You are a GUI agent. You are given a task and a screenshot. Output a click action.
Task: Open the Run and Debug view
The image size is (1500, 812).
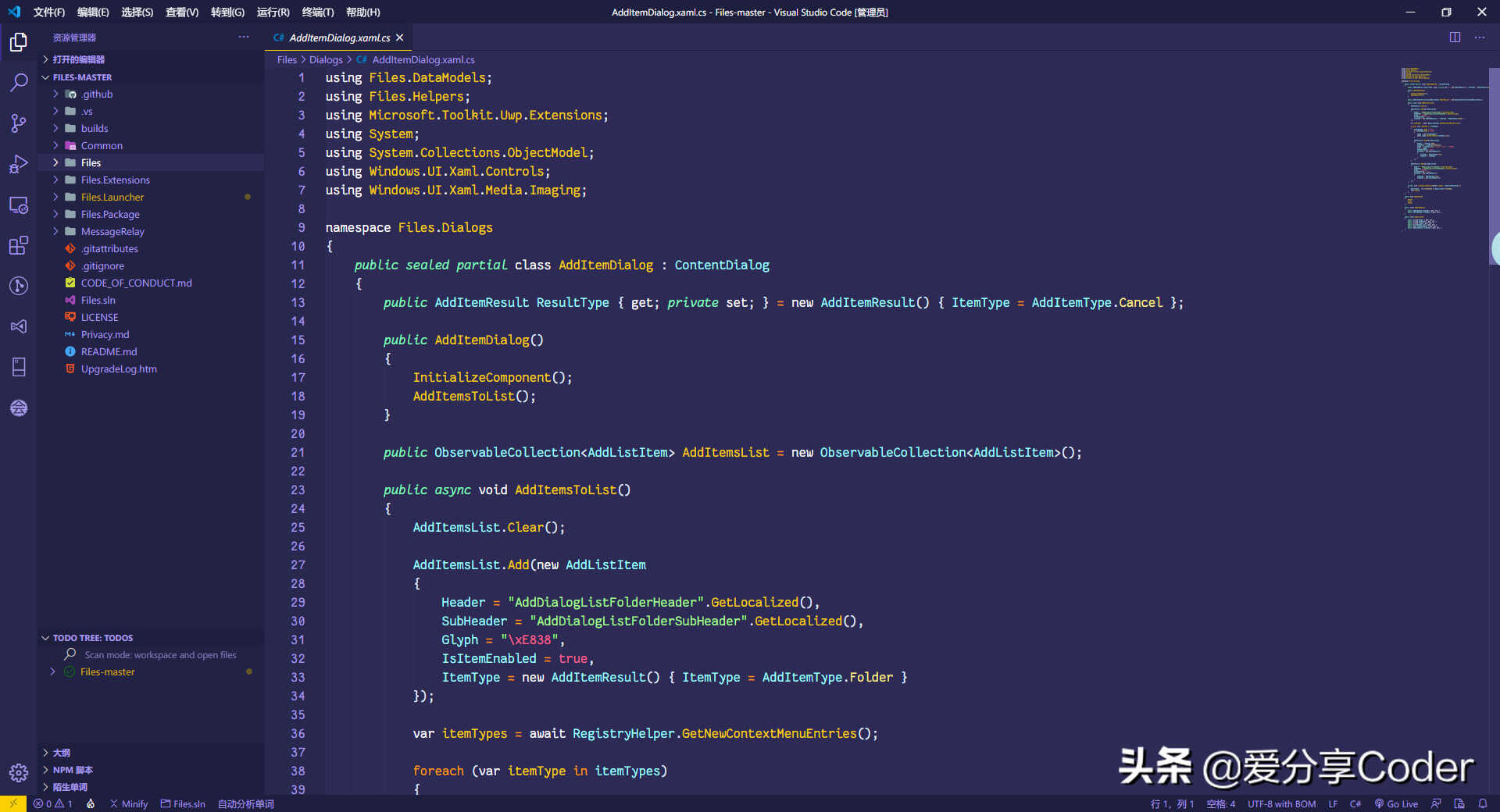[x=19, y=164]
